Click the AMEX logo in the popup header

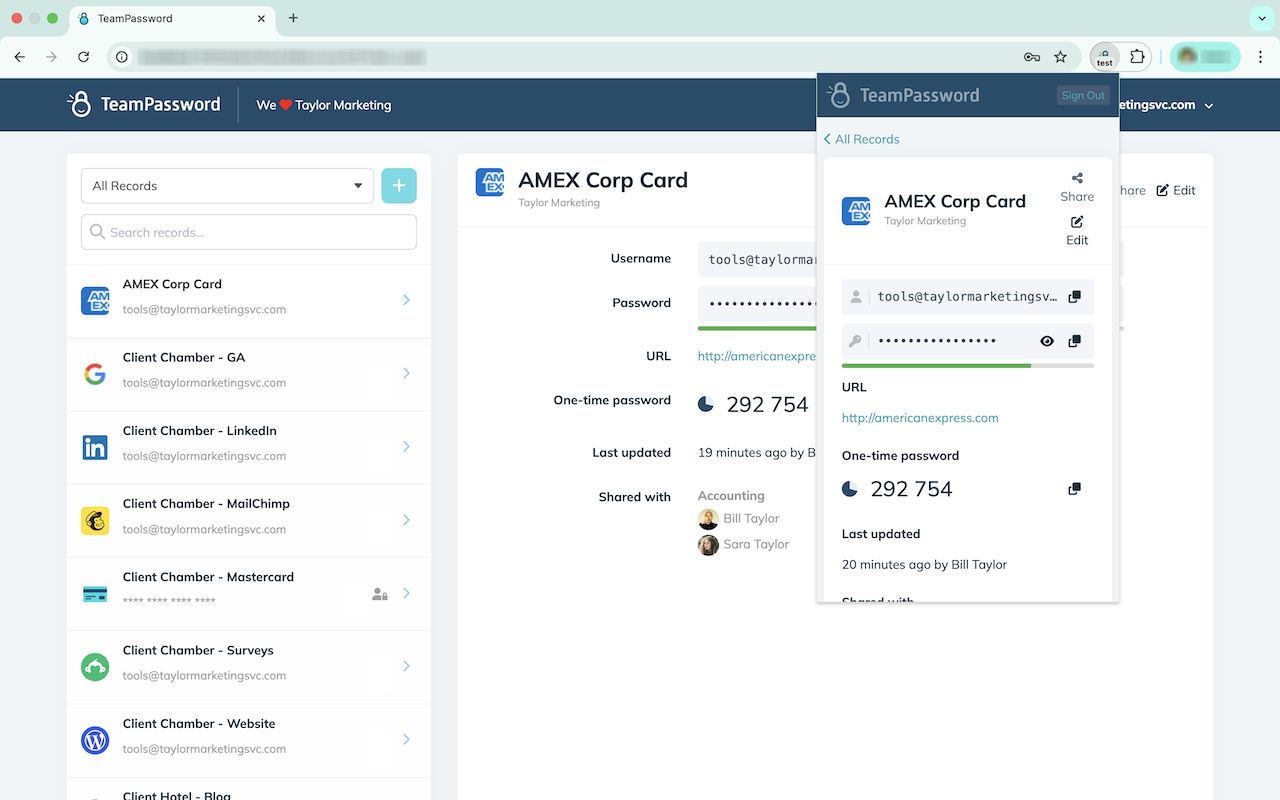856,211
